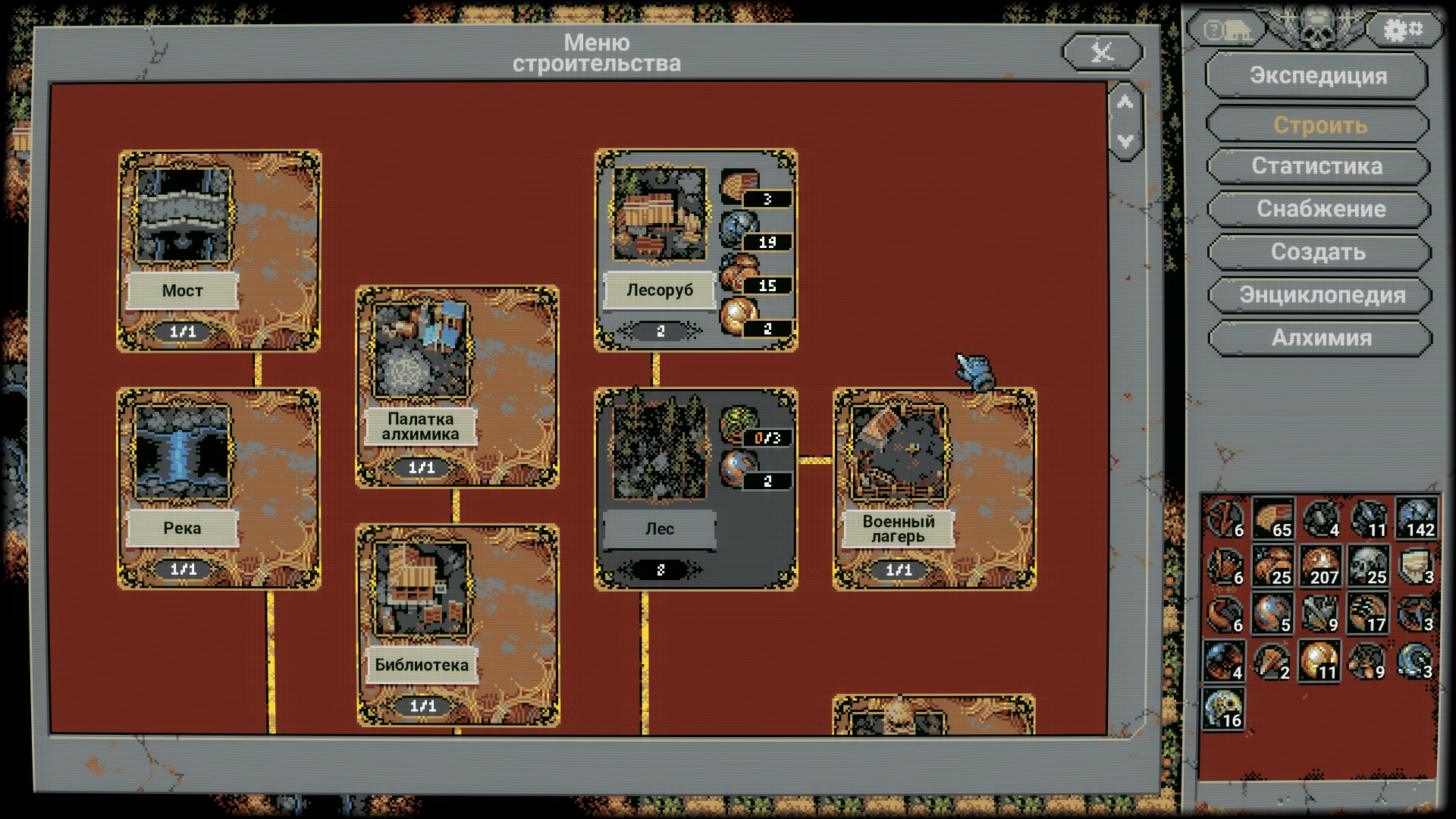This screenshot has height=819, width=1456.
Task: Open the Экспедиция menu
Action: tap(1318, 76)
